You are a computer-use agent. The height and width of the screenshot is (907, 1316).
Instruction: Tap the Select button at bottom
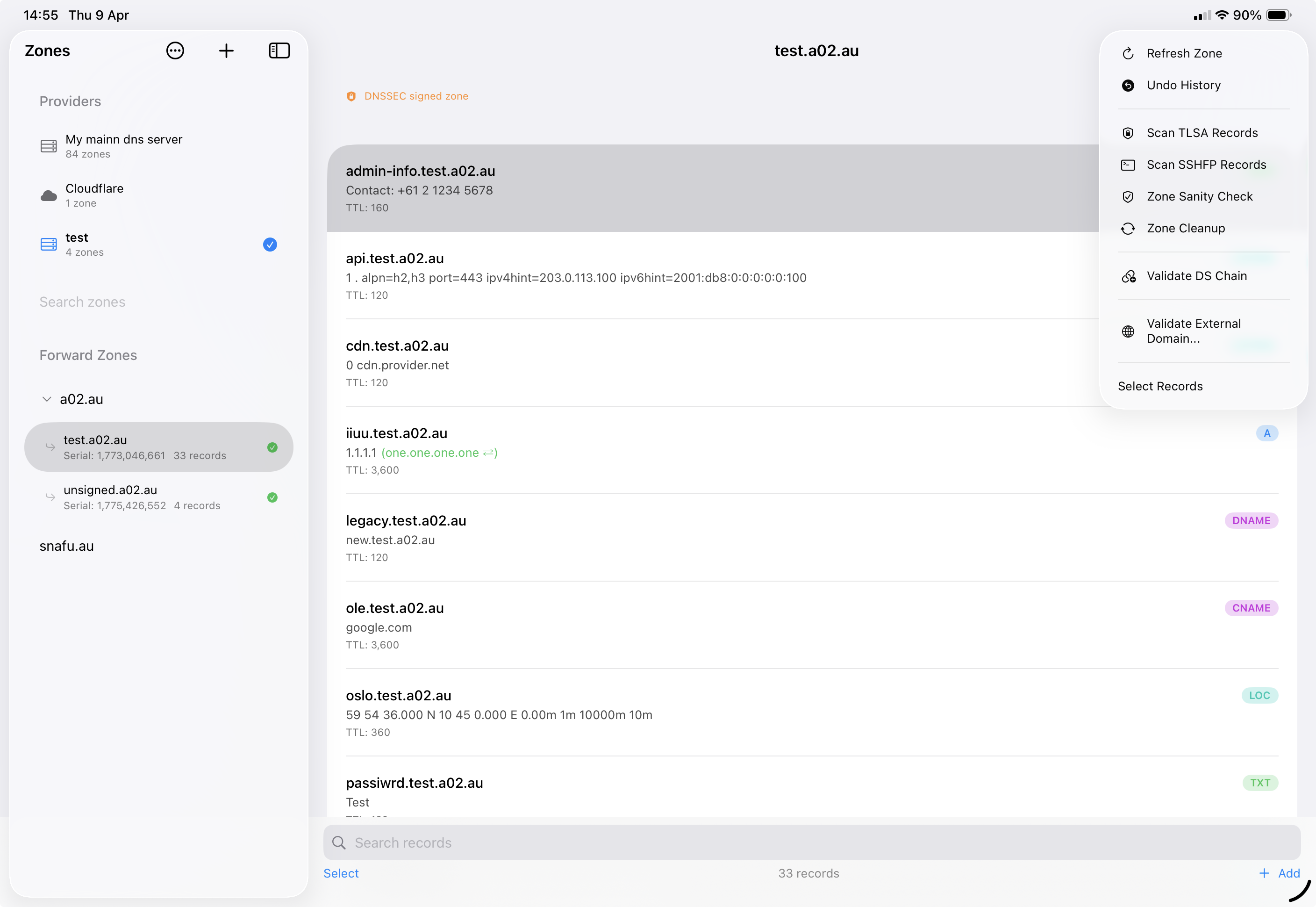[341, 873]
